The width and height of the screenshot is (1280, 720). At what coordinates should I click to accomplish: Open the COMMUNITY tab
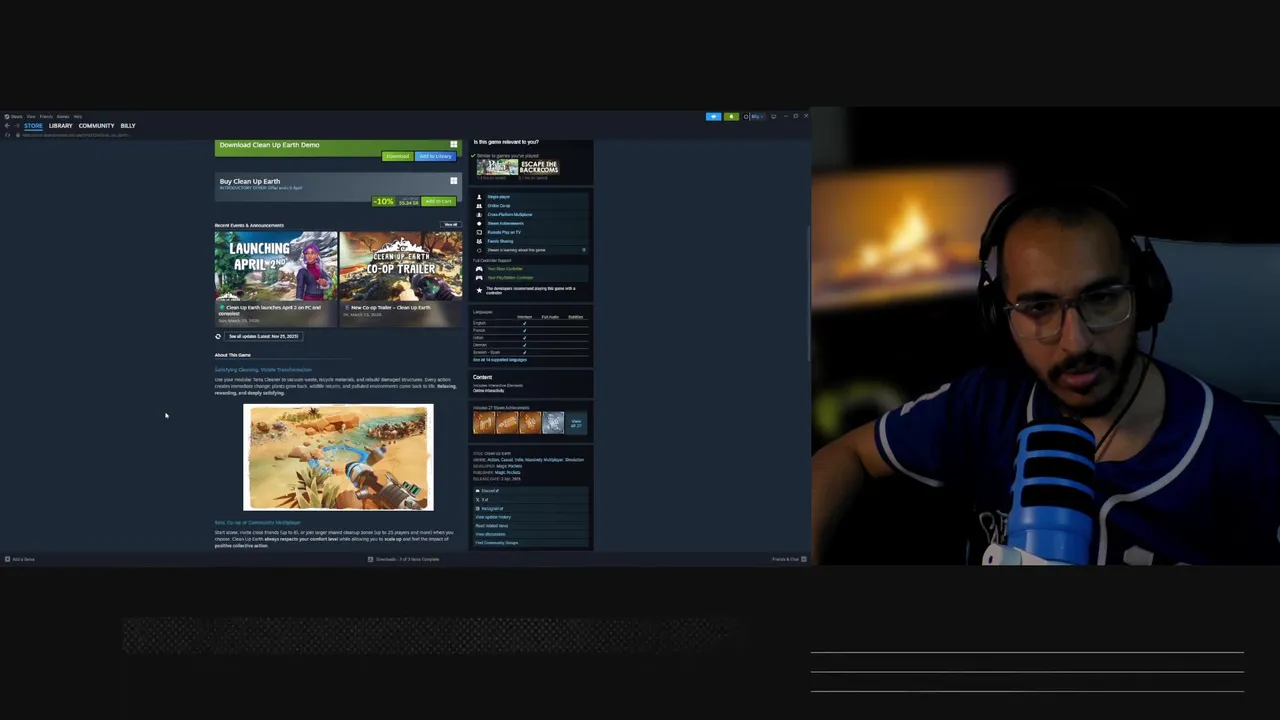[96, 126]
